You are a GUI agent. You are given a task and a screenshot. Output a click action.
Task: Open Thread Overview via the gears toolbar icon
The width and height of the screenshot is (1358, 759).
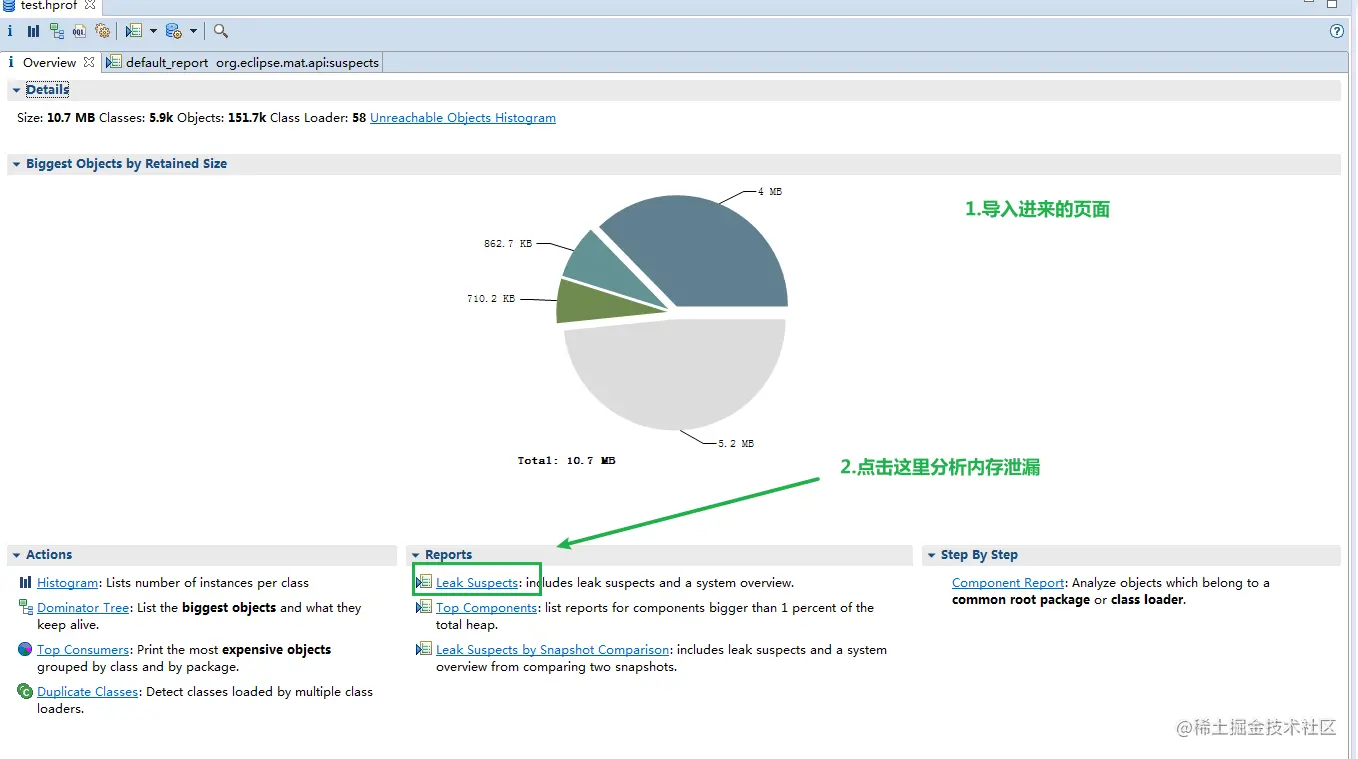[x=102, y=31]
